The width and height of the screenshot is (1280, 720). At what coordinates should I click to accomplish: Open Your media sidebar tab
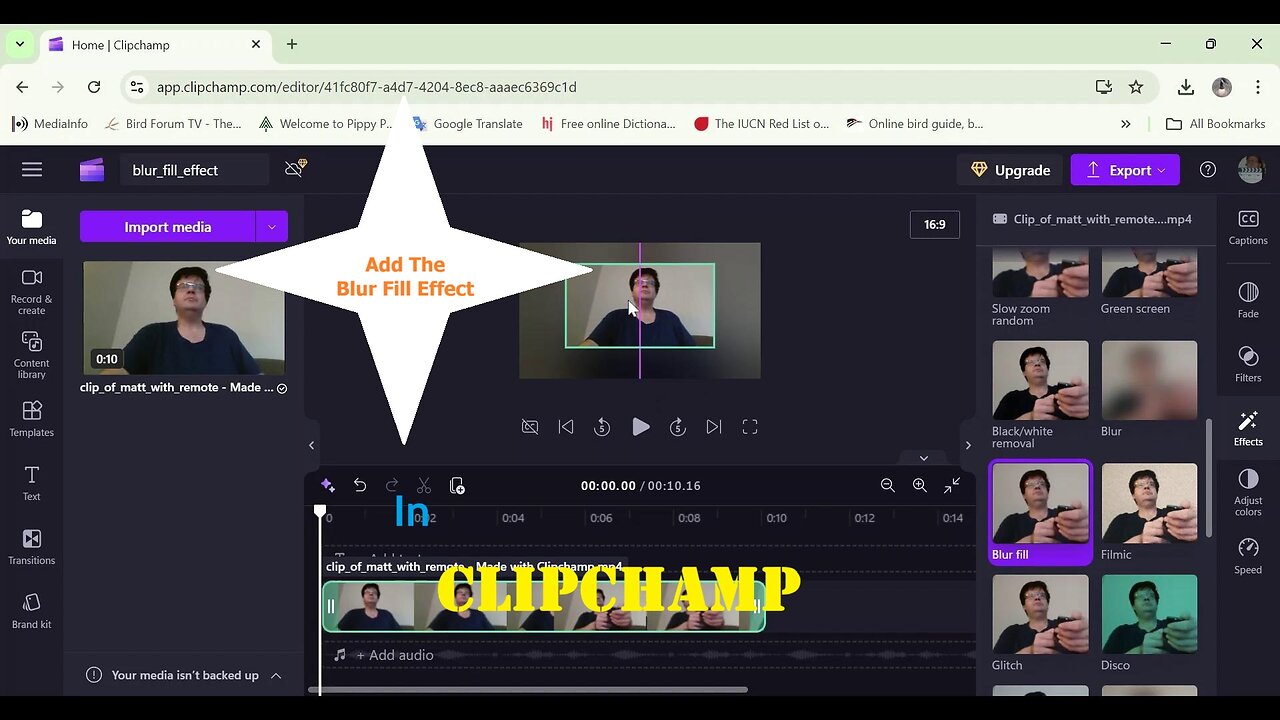32,227
